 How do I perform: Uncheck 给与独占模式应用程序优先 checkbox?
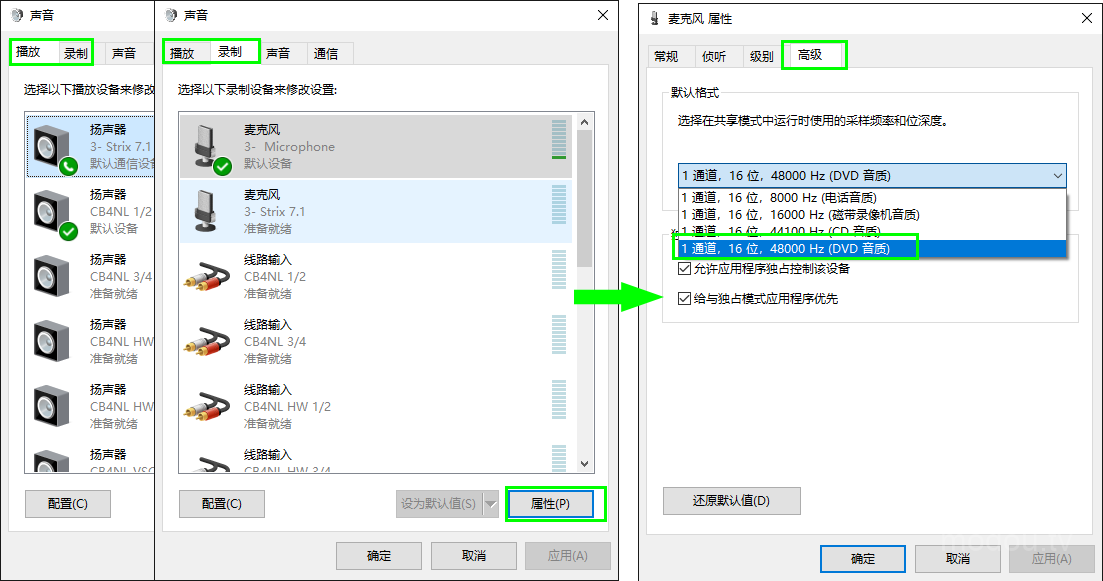click(684, 299)
